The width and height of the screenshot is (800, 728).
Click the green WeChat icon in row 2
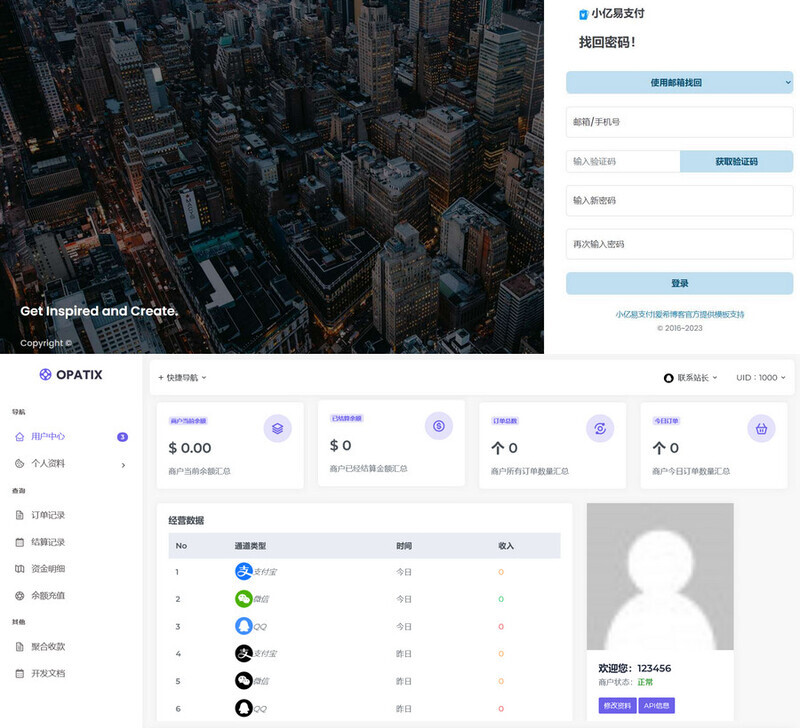[243, 599]
